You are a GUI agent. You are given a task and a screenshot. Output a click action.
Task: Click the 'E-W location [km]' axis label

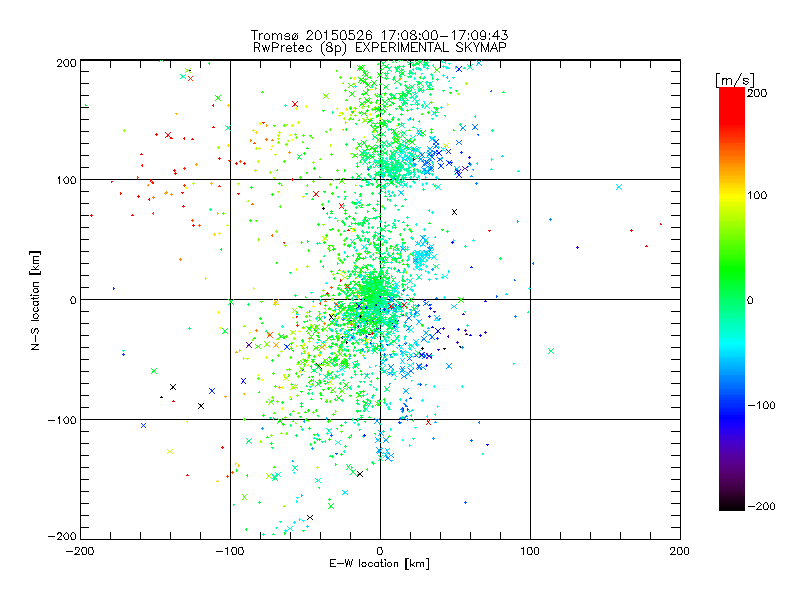click(379, 564)
